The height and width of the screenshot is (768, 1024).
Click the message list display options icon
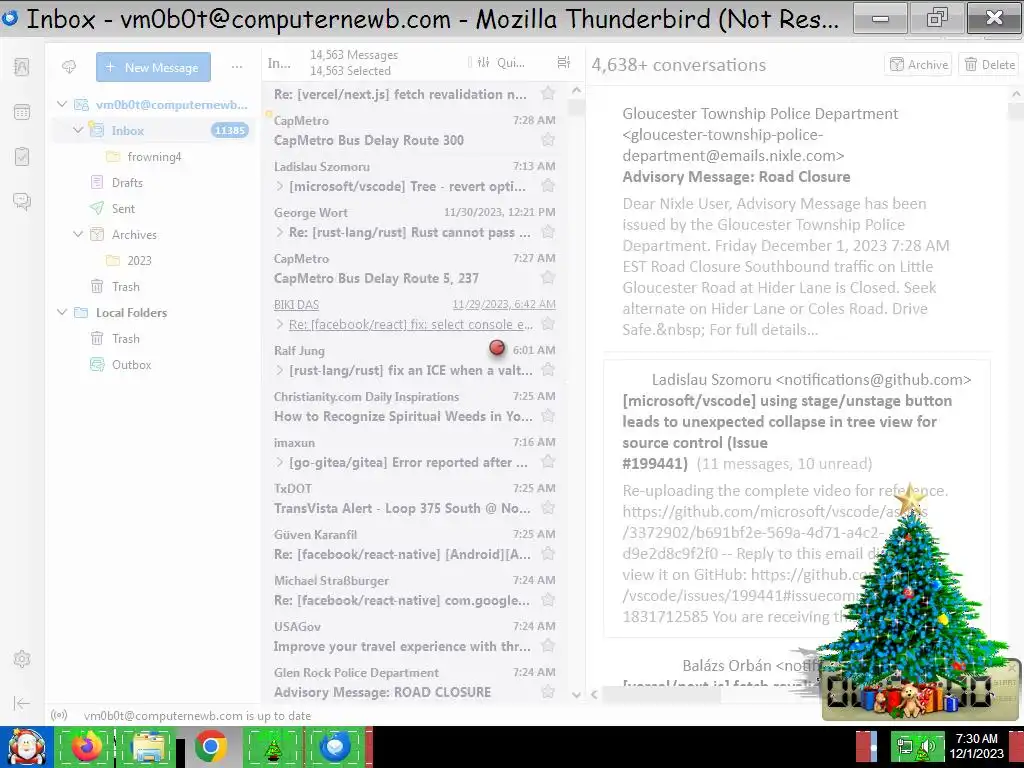(564, 63)
